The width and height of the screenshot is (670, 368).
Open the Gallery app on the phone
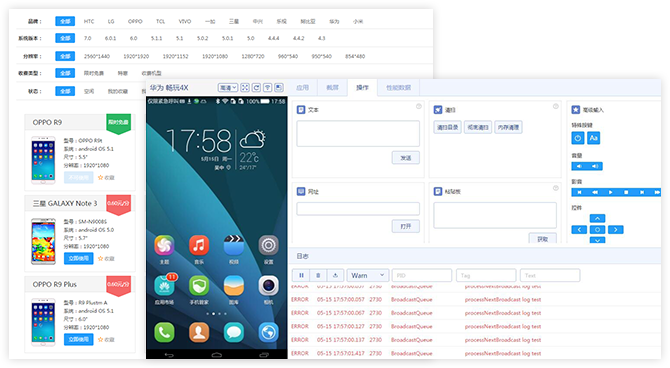pos(234,286)
